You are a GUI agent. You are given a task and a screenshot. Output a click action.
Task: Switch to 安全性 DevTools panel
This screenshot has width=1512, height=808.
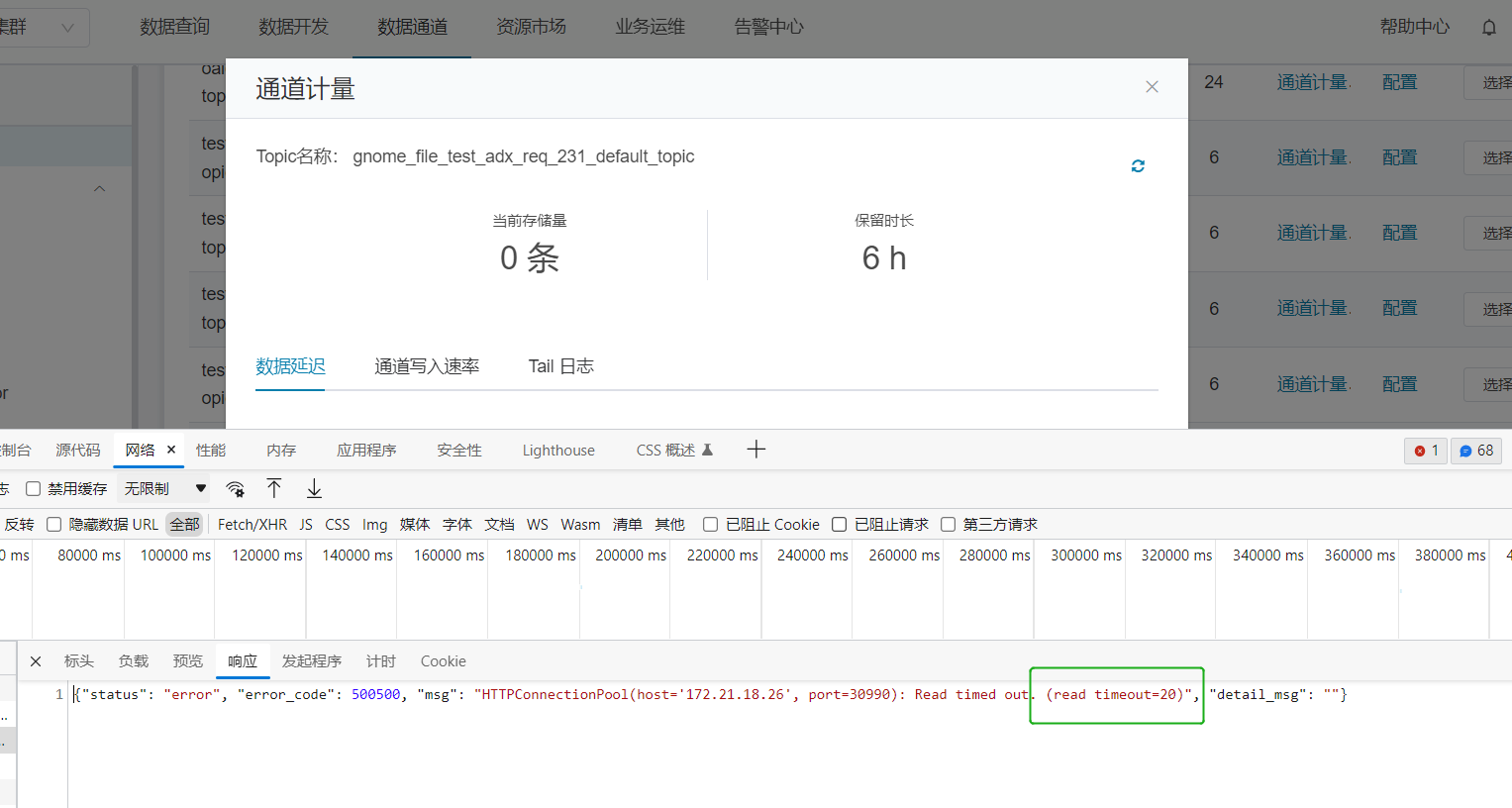click(x=459, y=450)
